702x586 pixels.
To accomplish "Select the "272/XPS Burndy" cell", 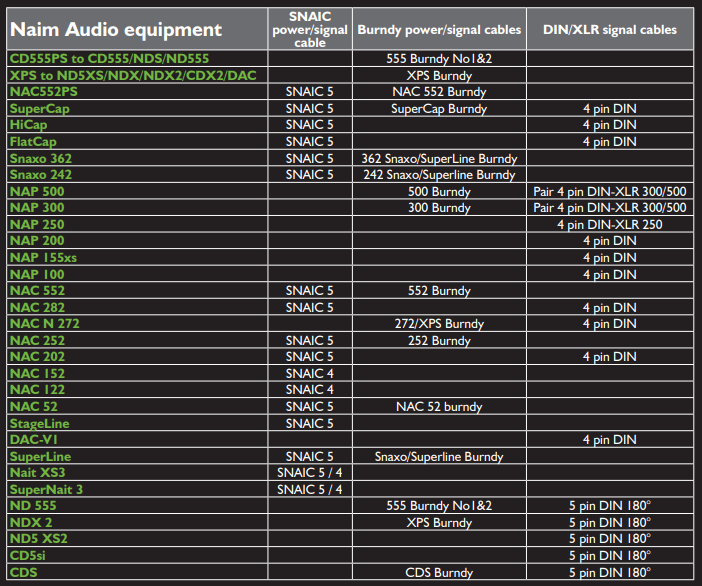I will click(439, 324).
